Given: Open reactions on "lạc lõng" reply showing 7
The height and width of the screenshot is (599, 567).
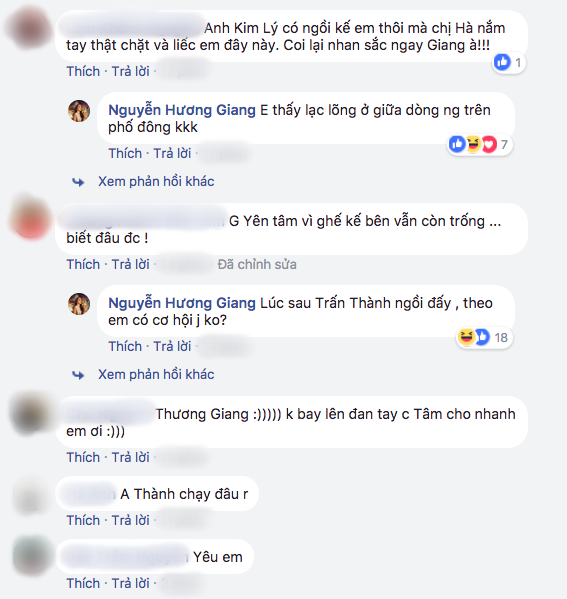Looking at the screenshot, I should [x=480, y=144].
